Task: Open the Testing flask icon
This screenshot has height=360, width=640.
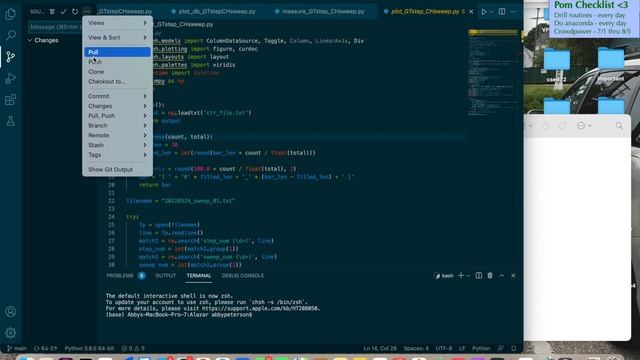Action: (11, 121)
